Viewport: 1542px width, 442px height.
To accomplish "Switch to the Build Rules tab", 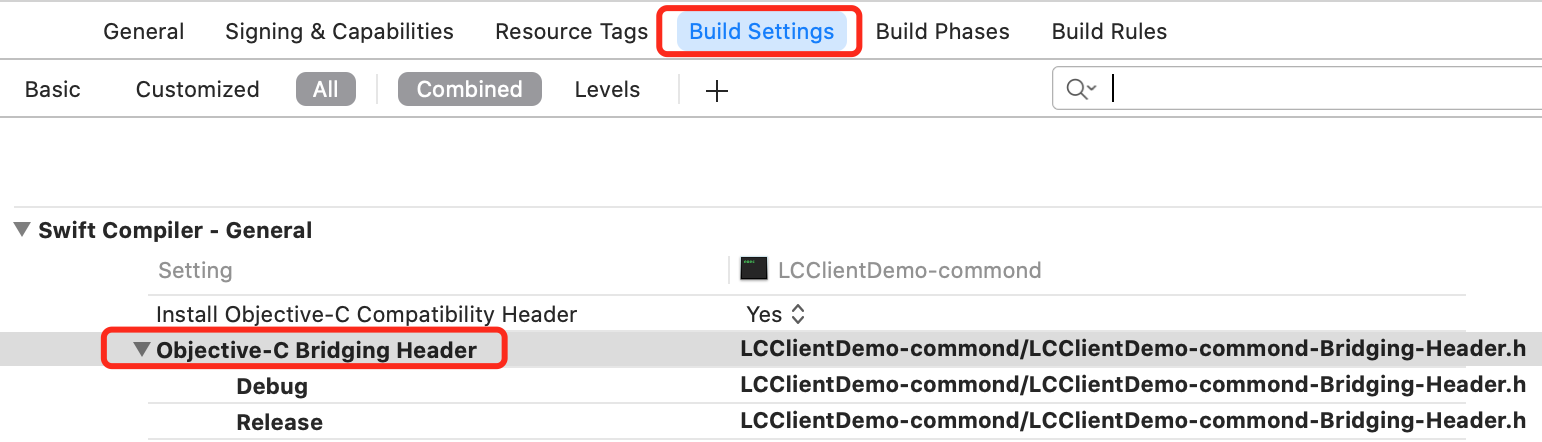I will pos(1109,31).
